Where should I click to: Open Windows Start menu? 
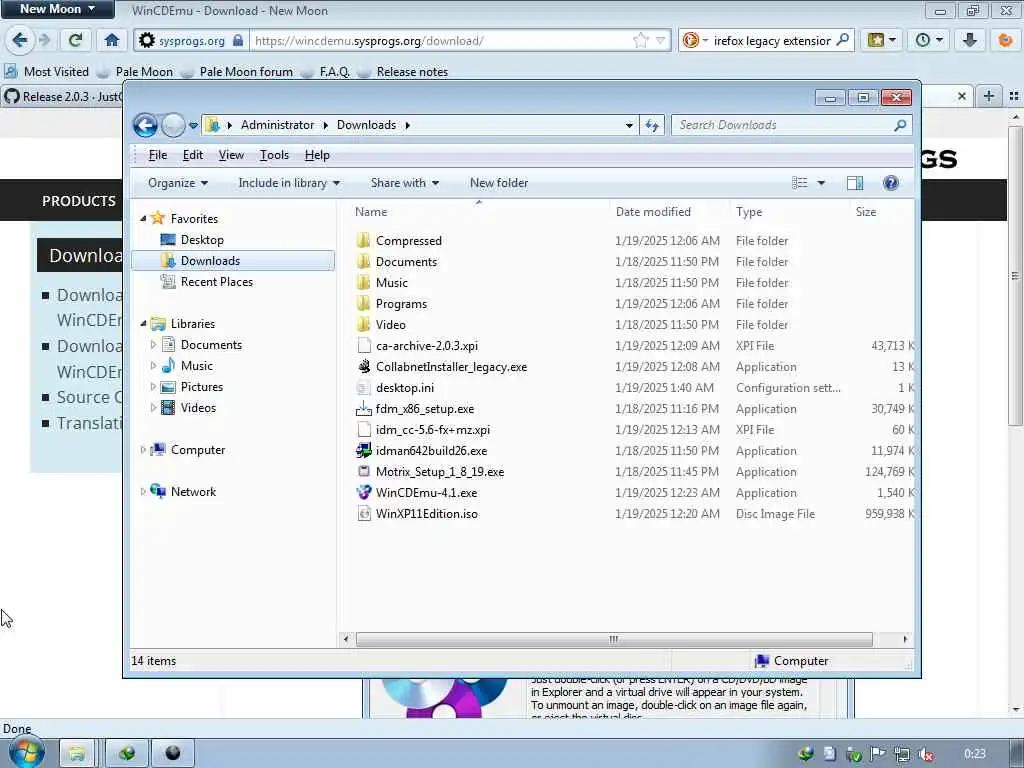click(25, 752)
